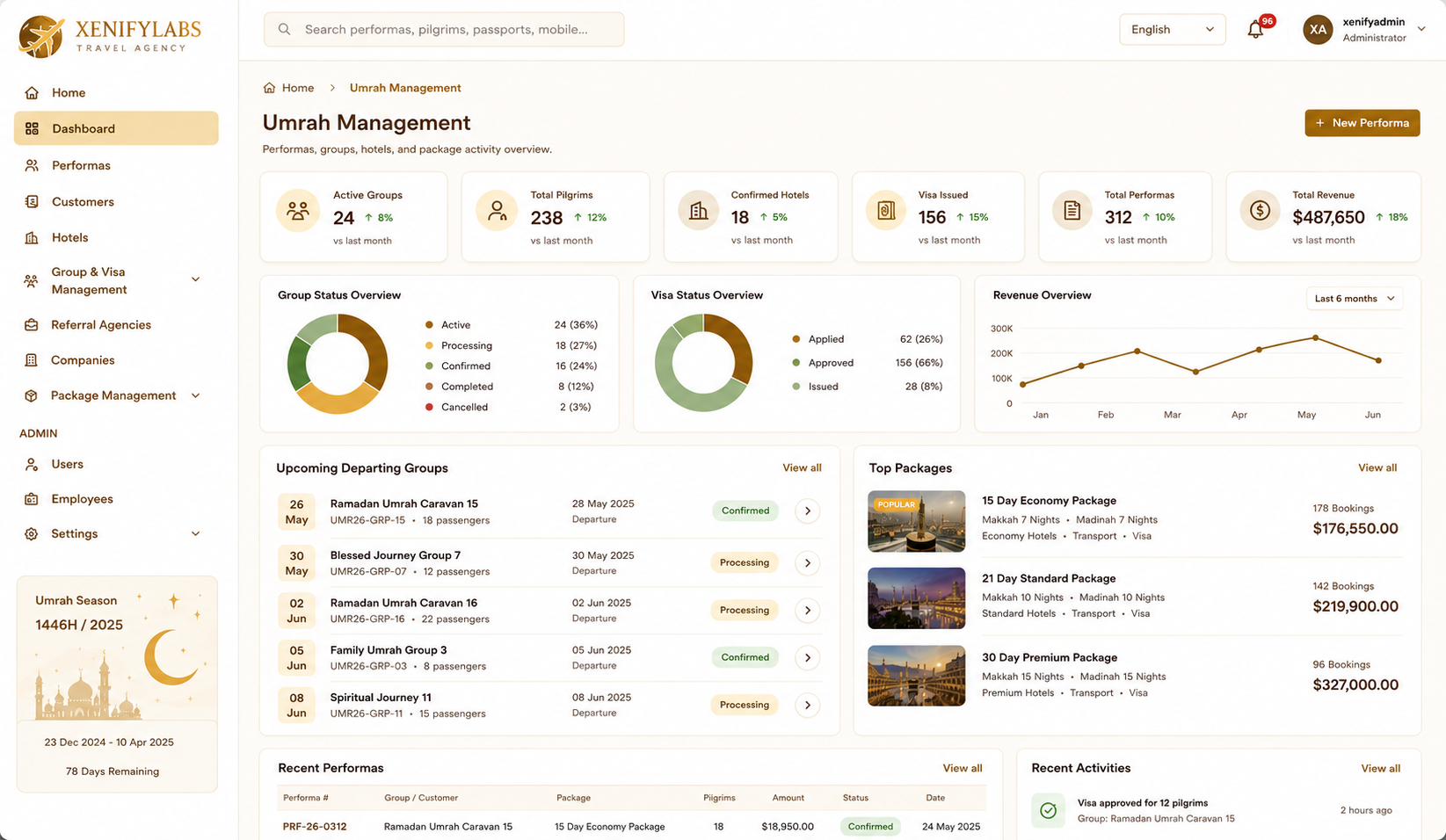Image resolution: width=1446 pixels, height=840 pixels.
Task: Open the 30 Day Premium Package thumbnail
Action: (x=916, y=676)
